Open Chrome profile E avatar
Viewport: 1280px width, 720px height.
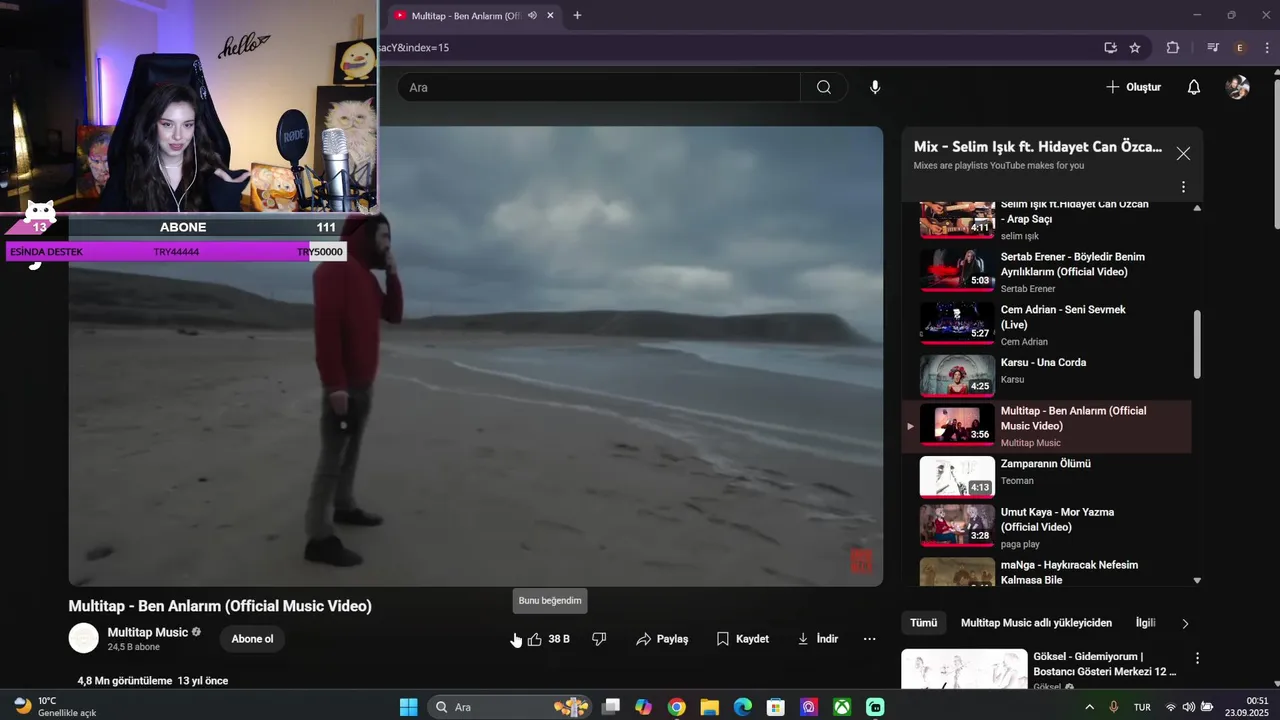(x=1240, y=47)
